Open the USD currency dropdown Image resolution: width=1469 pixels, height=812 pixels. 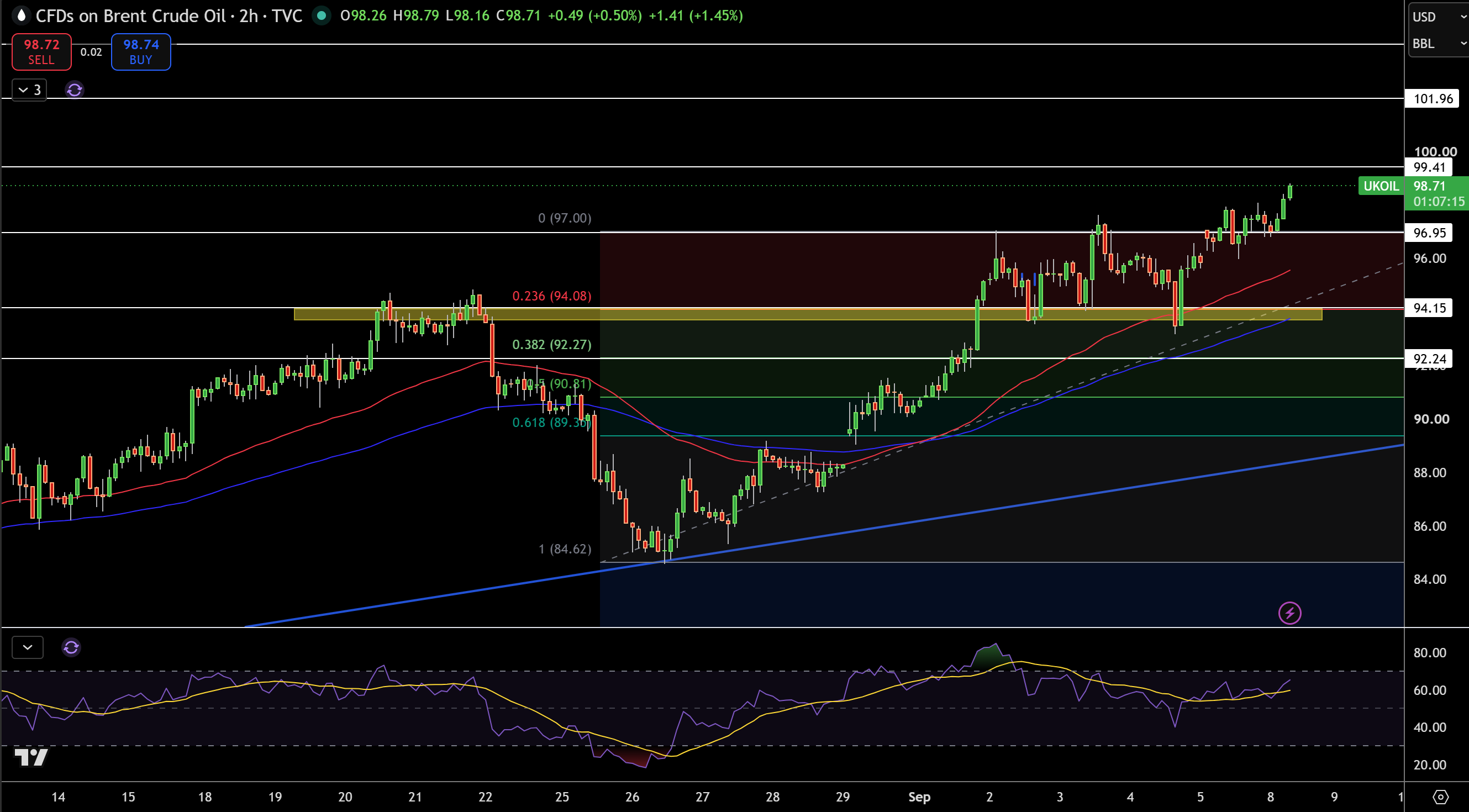coord(1438,17)
